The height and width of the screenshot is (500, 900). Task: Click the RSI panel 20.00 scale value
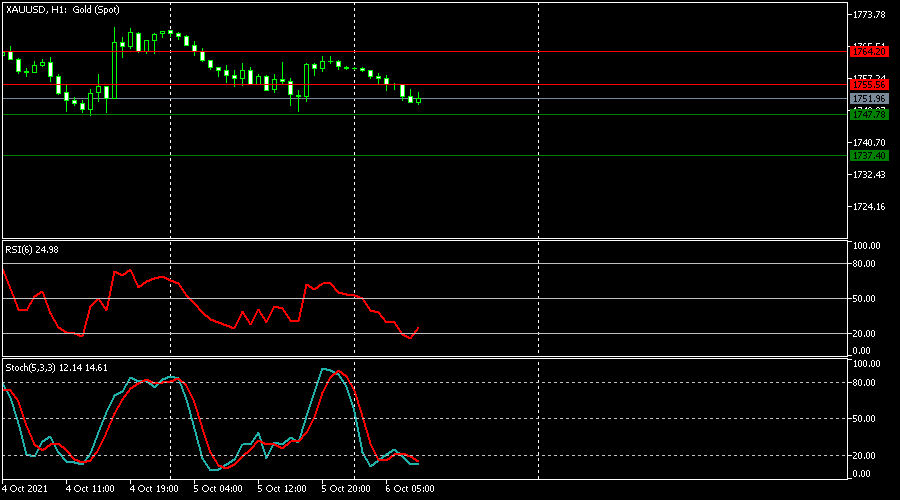(x=864, y=334)
